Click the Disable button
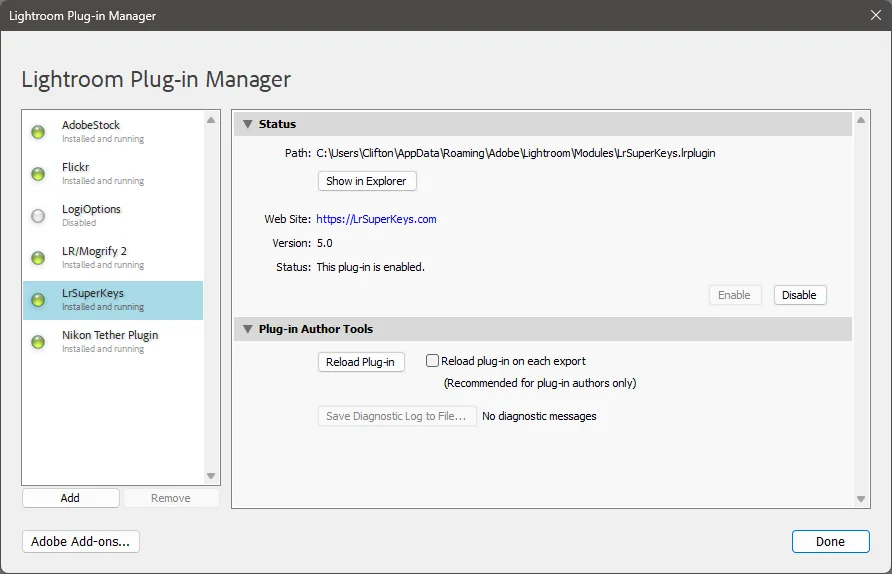This screenshot has height=574, width=892. (x=799, y=295)
